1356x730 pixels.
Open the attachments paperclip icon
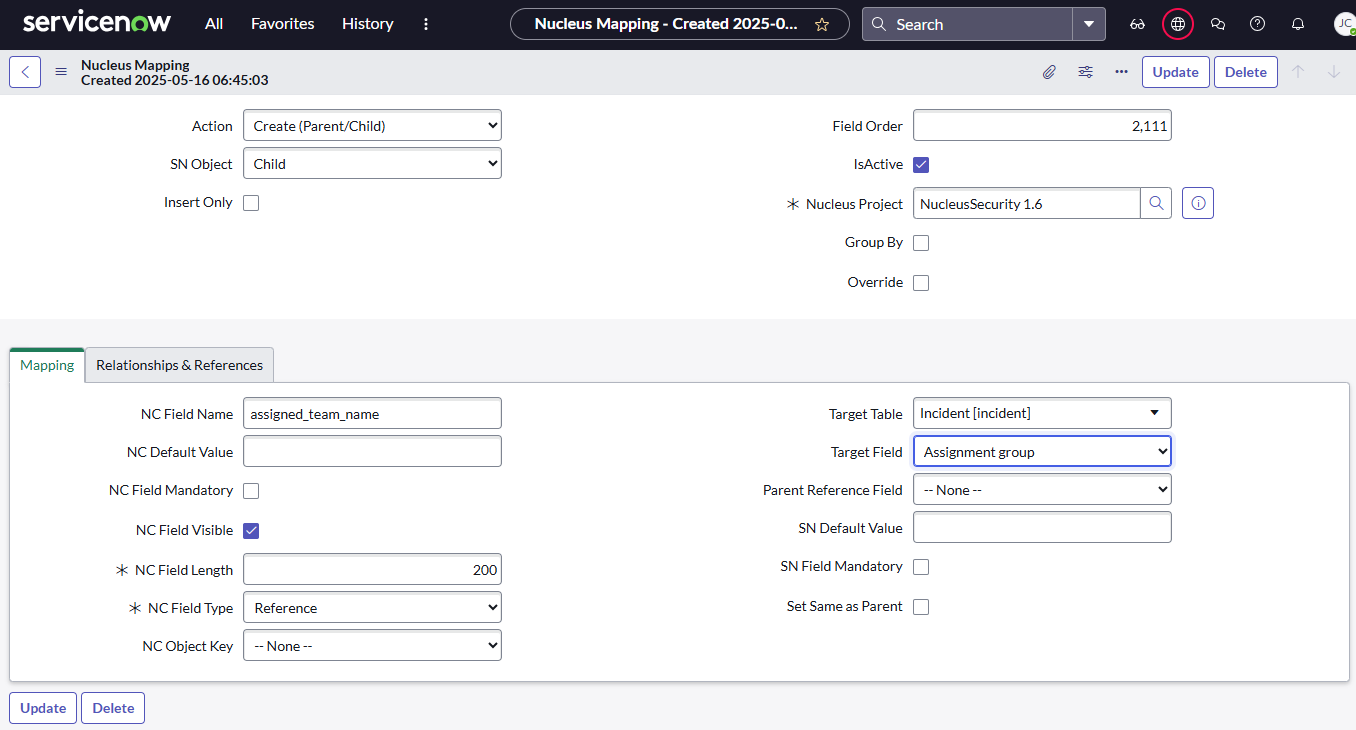click(x=1049, y=72)
